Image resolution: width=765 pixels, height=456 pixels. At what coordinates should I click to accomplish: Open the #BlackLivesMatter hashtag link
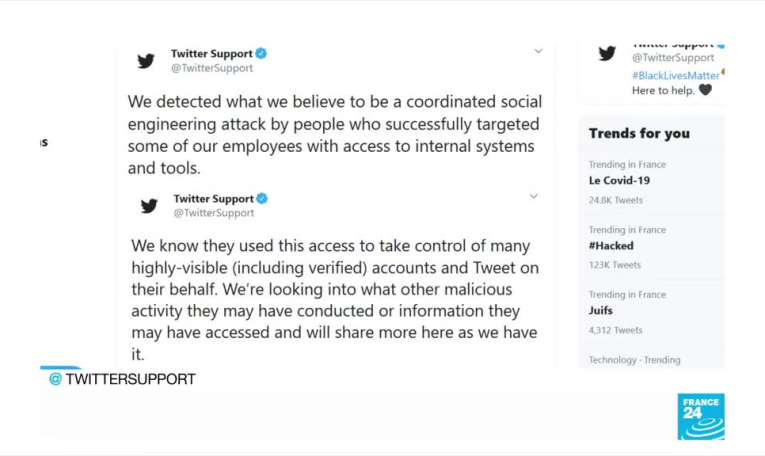coord(675,75)
